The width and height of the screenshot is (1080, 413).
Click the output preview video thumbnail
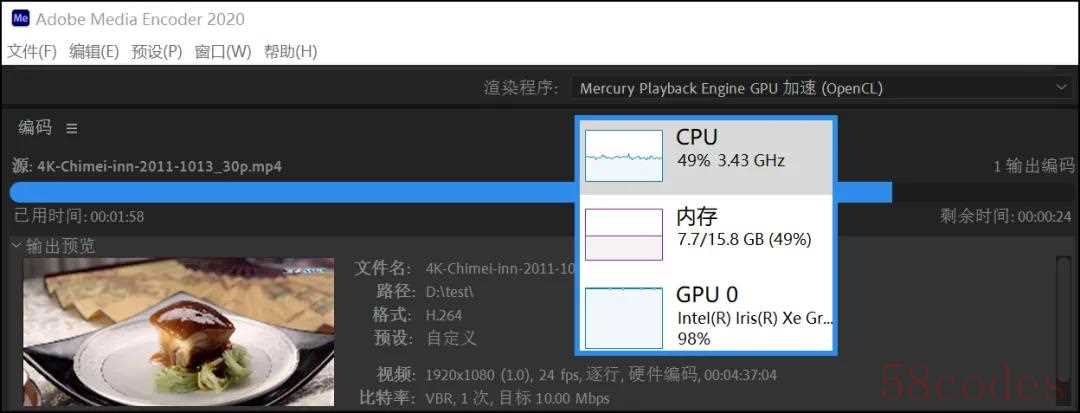[x=178, y=330]
